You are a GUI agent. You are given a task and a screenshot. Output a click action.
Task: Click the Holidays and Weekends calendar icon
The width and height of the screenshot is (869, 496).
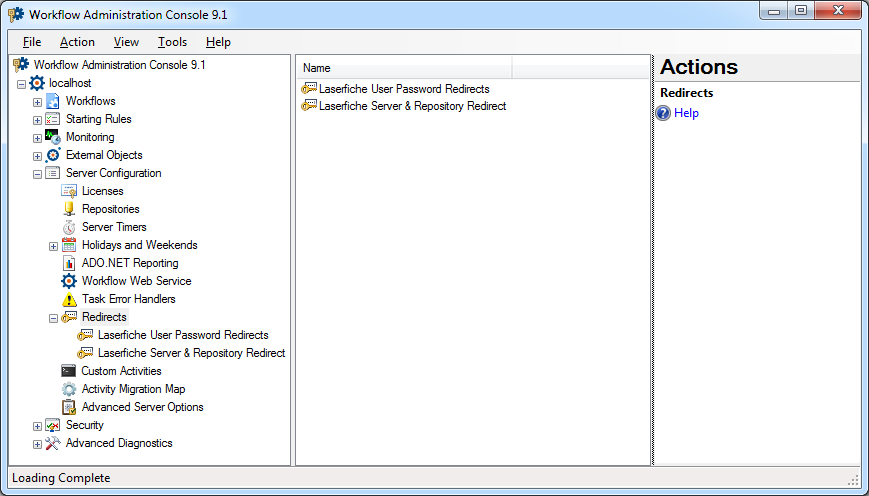(69, 245)
